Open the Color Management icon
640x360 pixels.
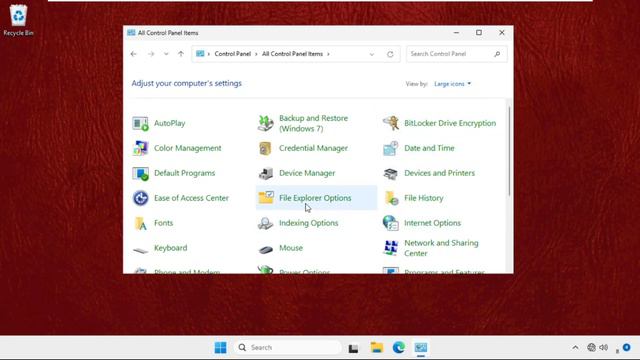tap(140, 148)
